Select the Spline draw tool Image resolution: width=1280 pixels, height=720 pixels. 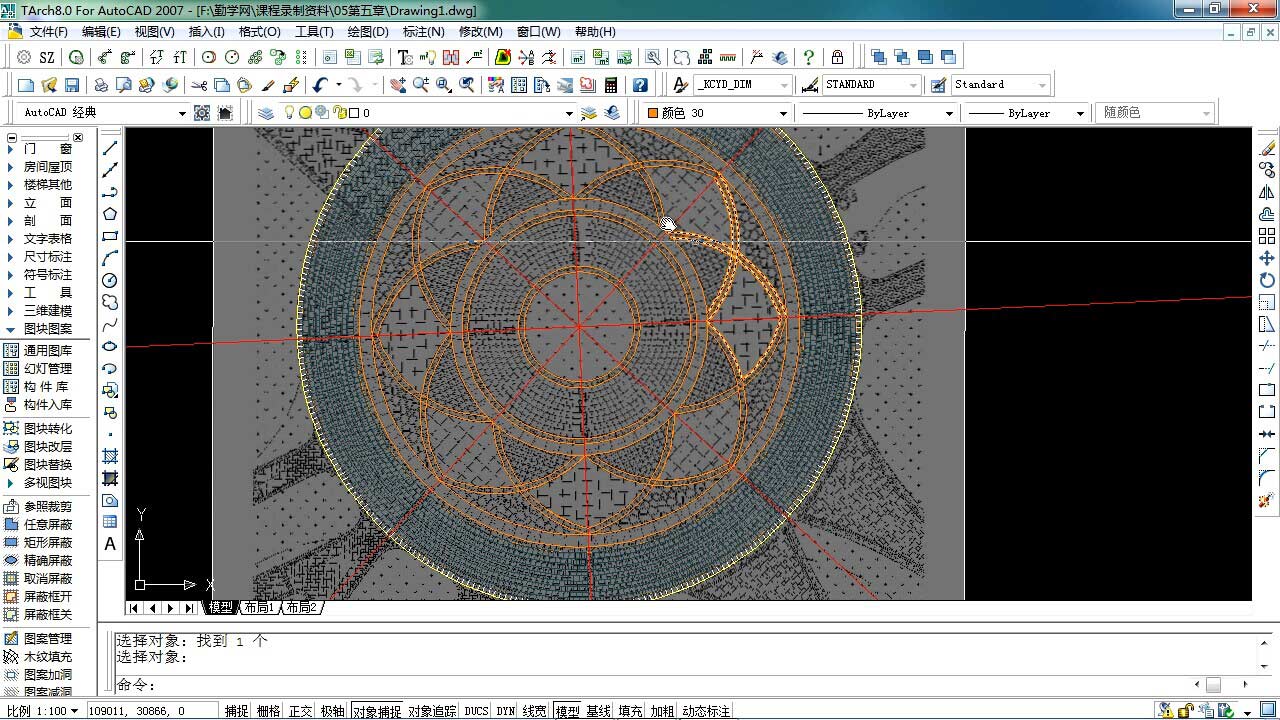(x=110, y=324)
